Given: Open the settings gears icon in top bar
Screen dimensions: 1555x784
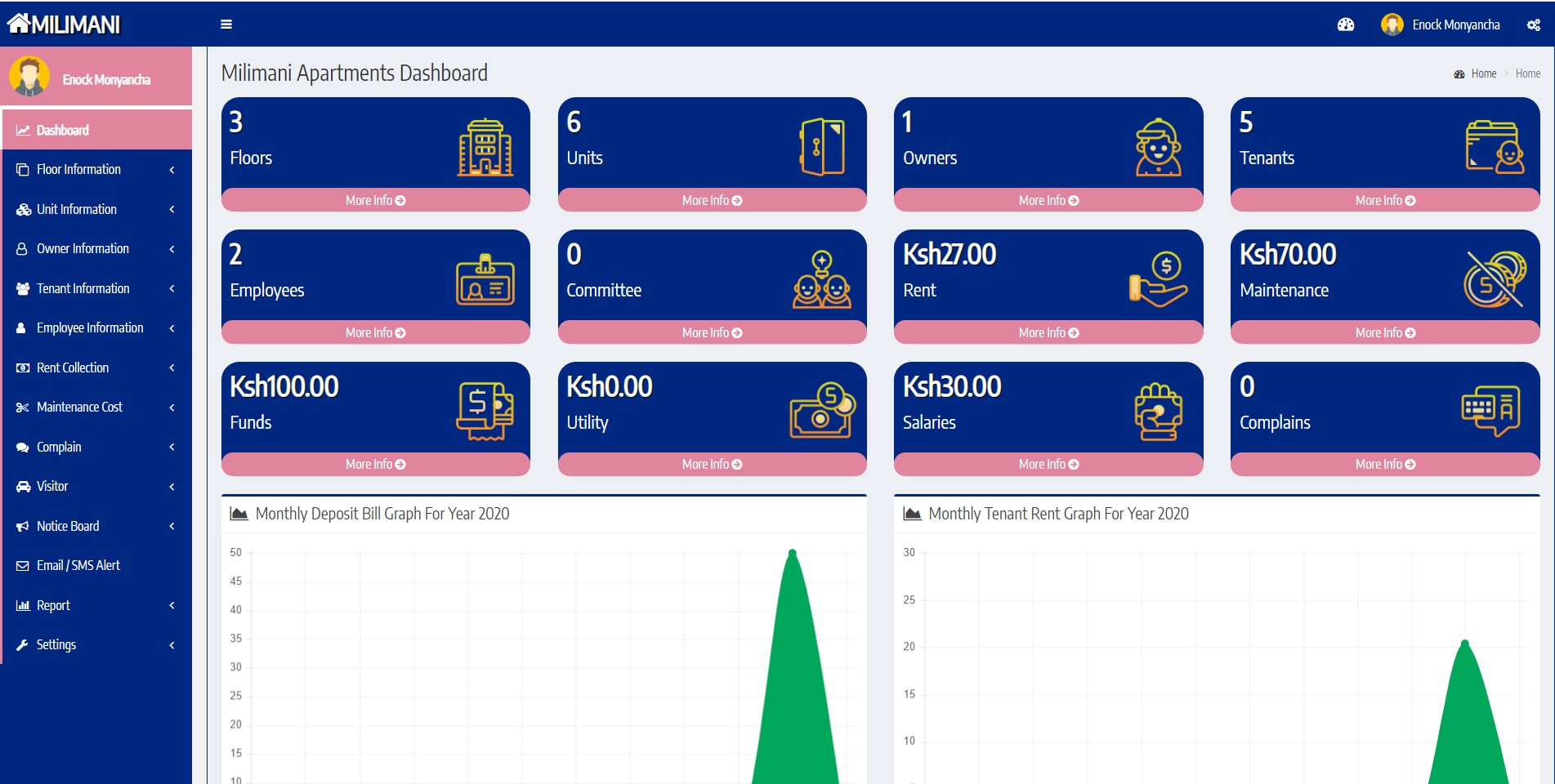Looking at the screenshot, I should [1533, 24].
